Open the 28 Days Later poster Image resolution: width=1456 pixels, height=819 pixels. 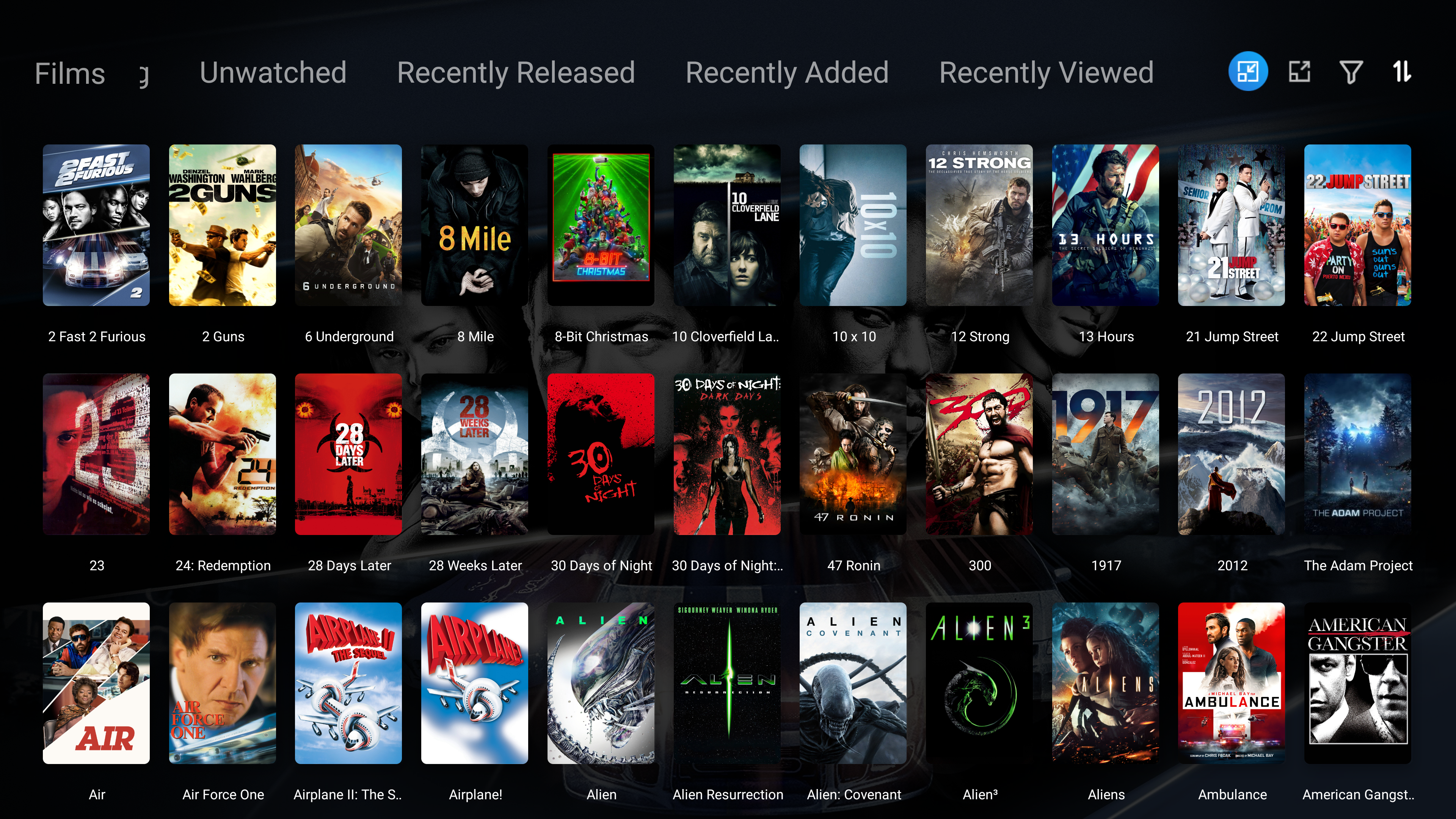pos(349,454)
